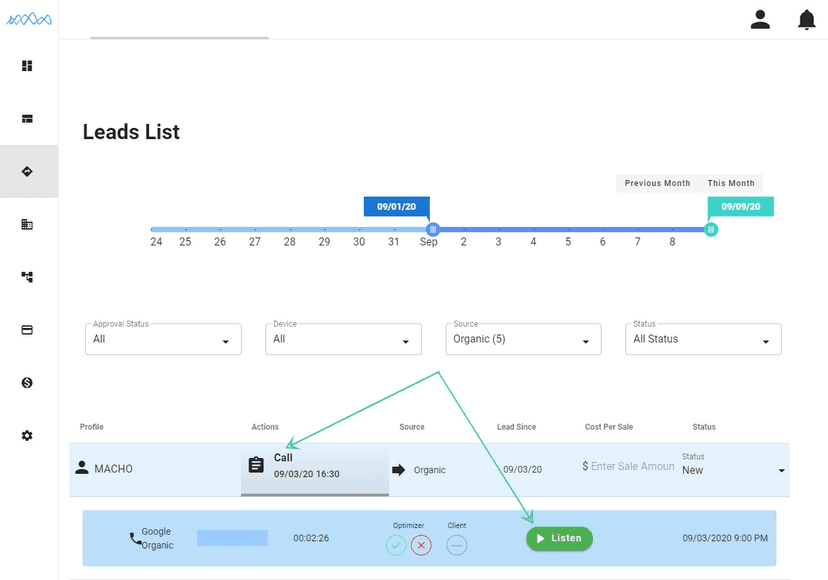Approve the call with Optimizer check button

[397, 545]
